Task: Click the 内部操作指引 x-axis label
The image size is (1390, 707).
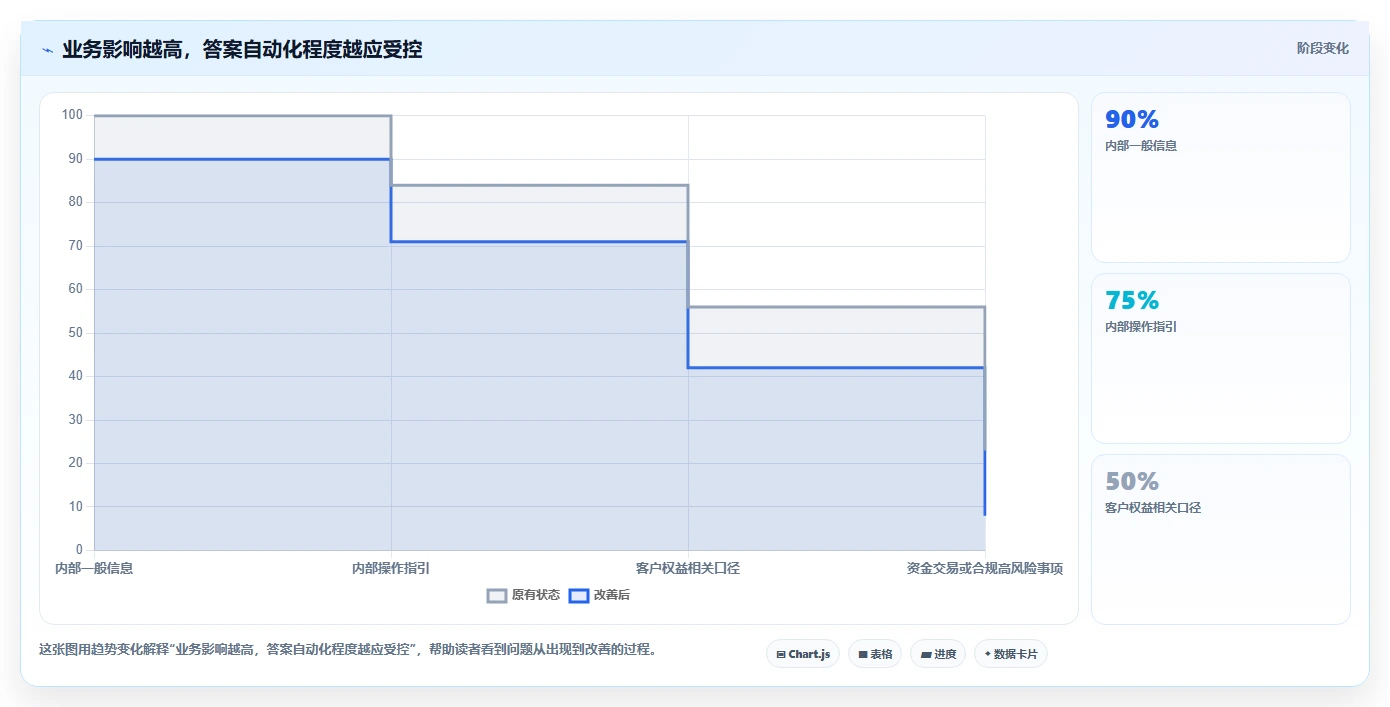Action: 391,568
